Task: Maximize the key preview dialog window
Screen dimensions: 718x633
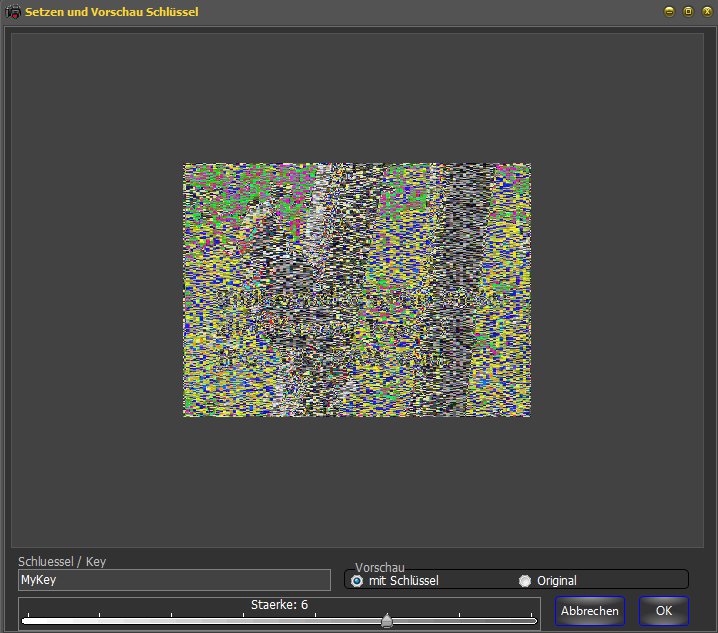Action: click(x=688, y=11)
